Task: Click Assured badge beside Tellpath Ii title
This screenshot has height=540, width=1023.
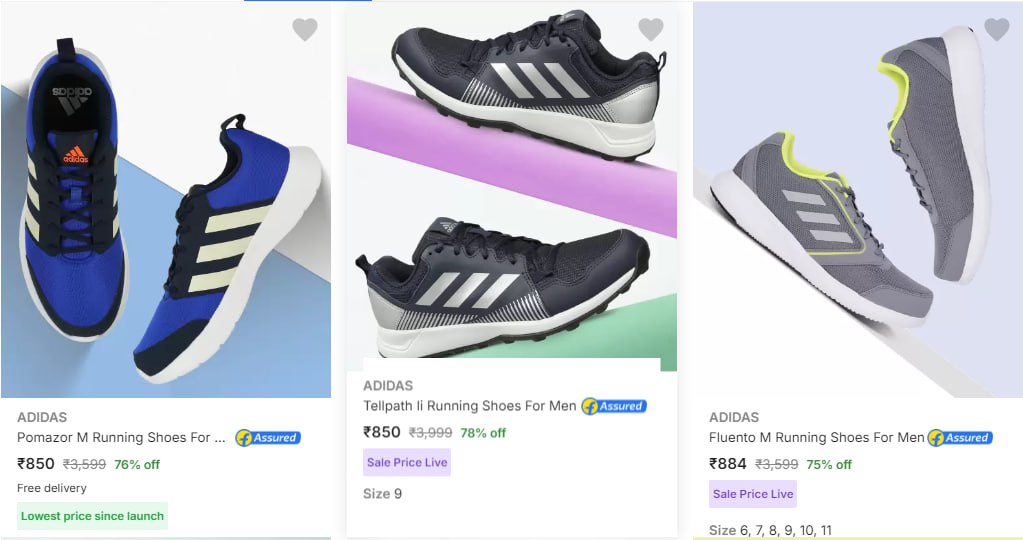Action: (x=614, y=406)
